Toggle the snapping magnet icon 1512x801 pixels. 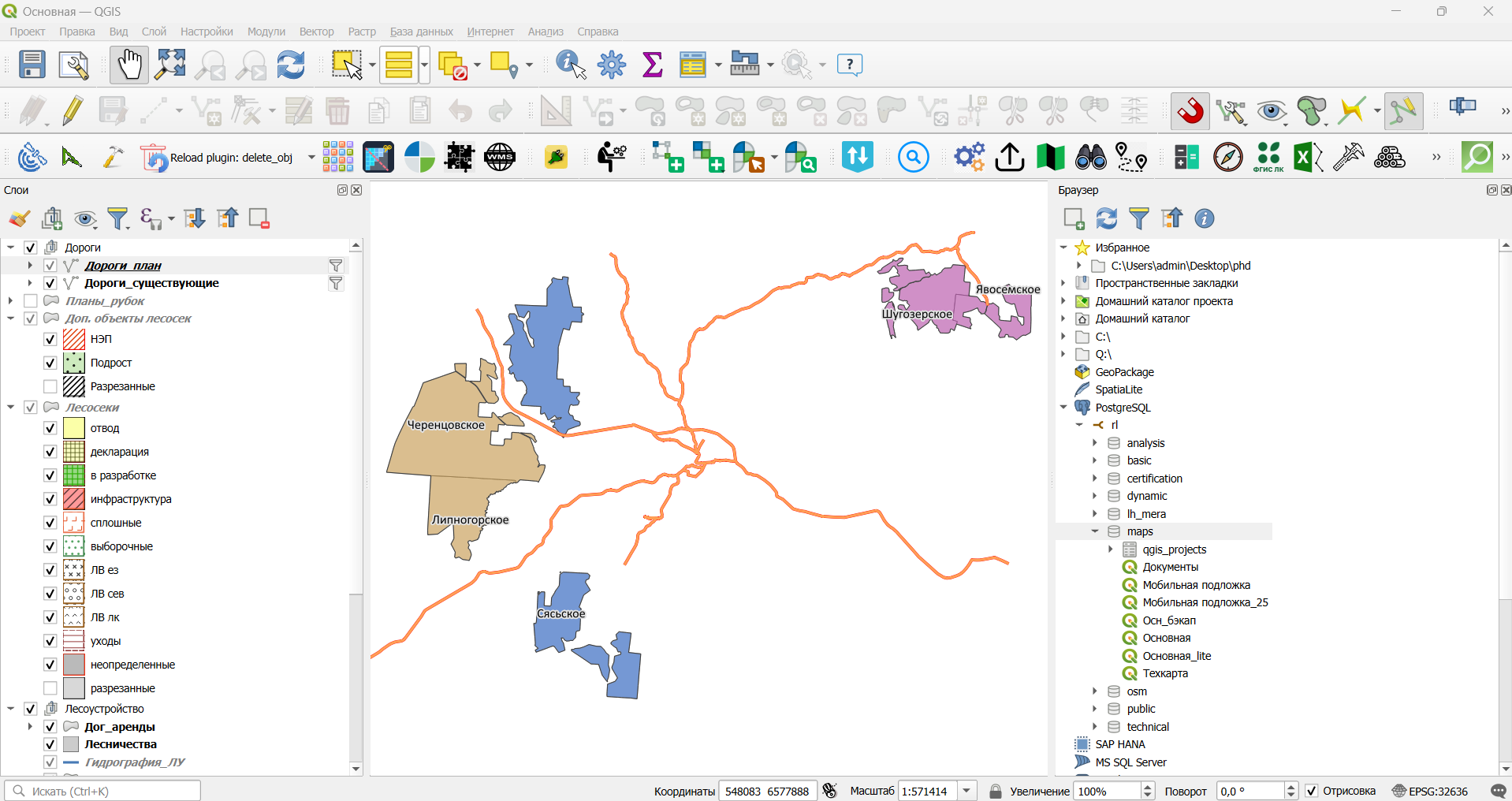click(x=1190, y=111)
